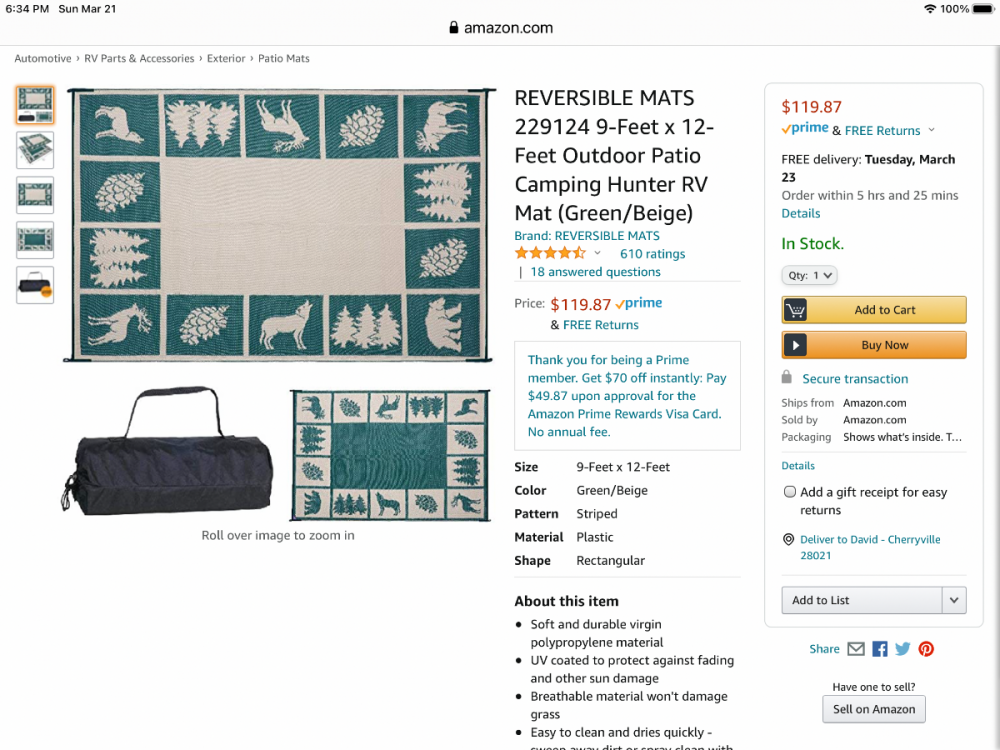Select the carry bag product thumbnail
This screenshot has width=1000, height=750.
[35, 285]
